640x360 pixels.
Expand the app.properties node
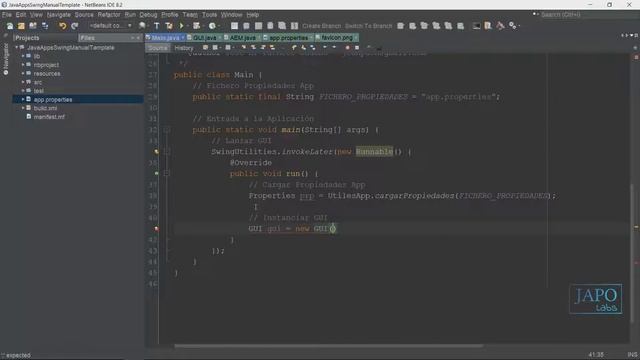point(23,99)
